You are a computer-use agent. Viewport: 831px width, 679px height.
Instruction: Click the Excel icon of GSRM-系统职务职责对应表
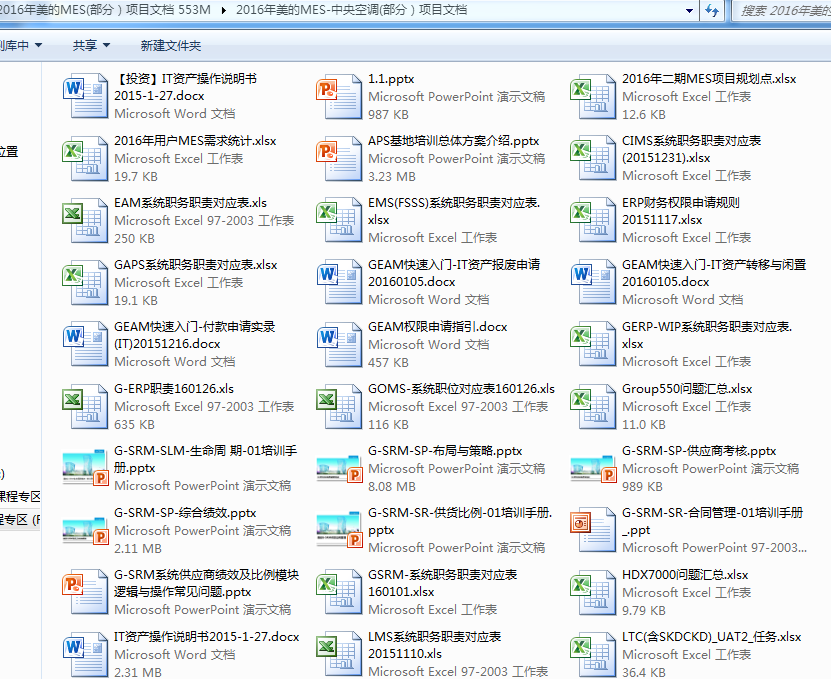[x=339, y=593]
